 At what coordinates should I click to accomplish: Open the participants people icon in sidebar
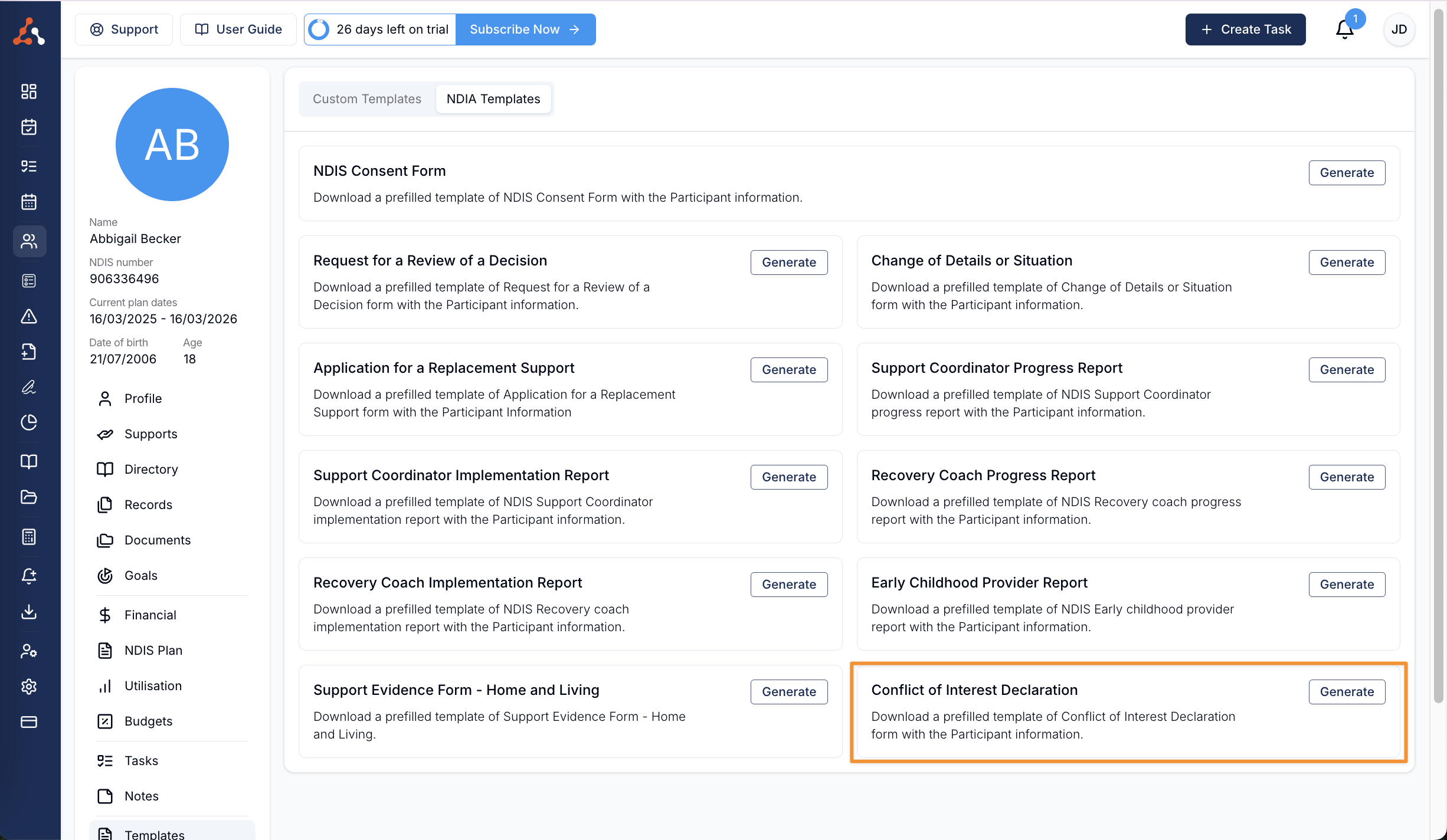pyautogui.click(x=29, y=241)
